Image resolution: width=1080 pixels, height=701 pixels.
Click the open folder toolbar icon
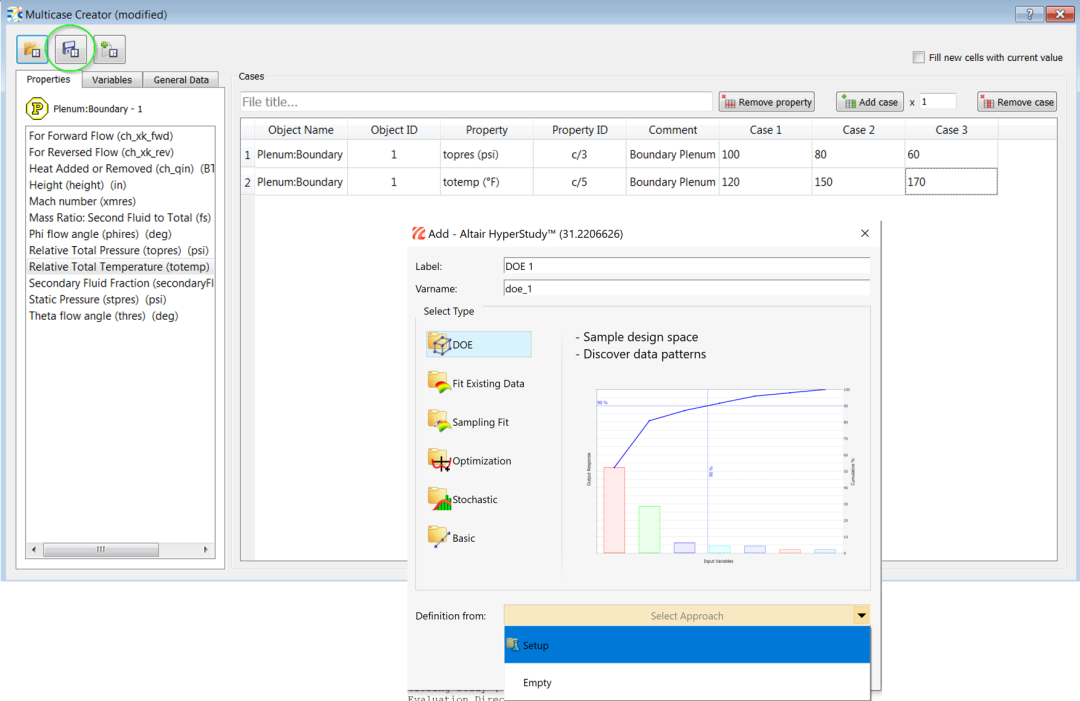[x=32, y=50]
